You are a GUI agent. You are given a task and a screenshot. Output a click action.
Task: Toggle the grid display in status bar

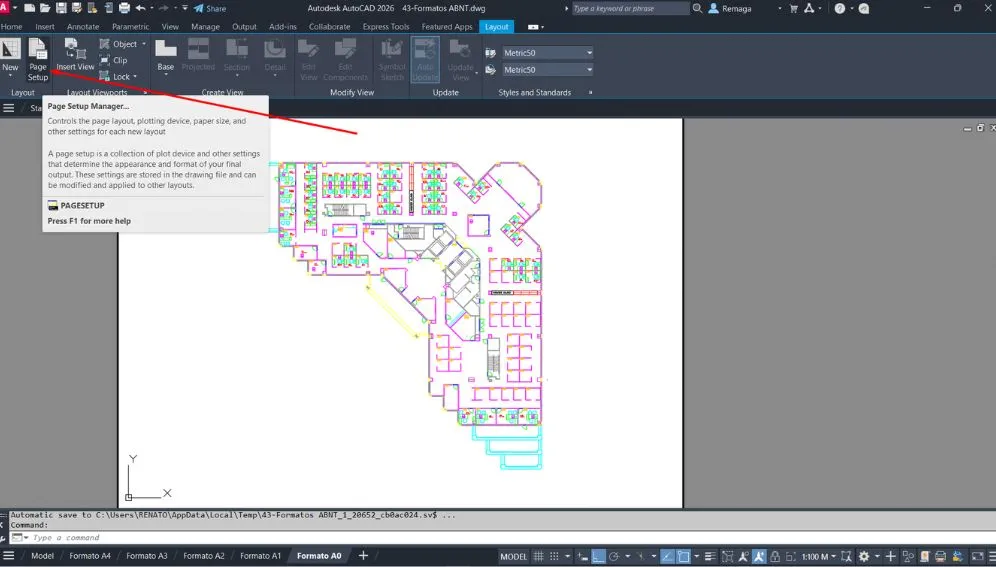coord(539,556)
